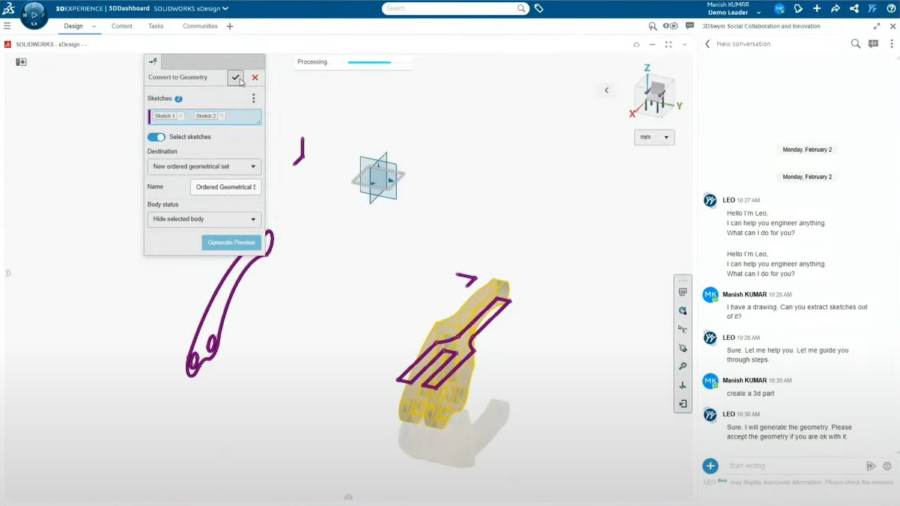Open the help question mark icon
Image resolution: width=900 pixels, height=506 pixels.
click(890, 8)
